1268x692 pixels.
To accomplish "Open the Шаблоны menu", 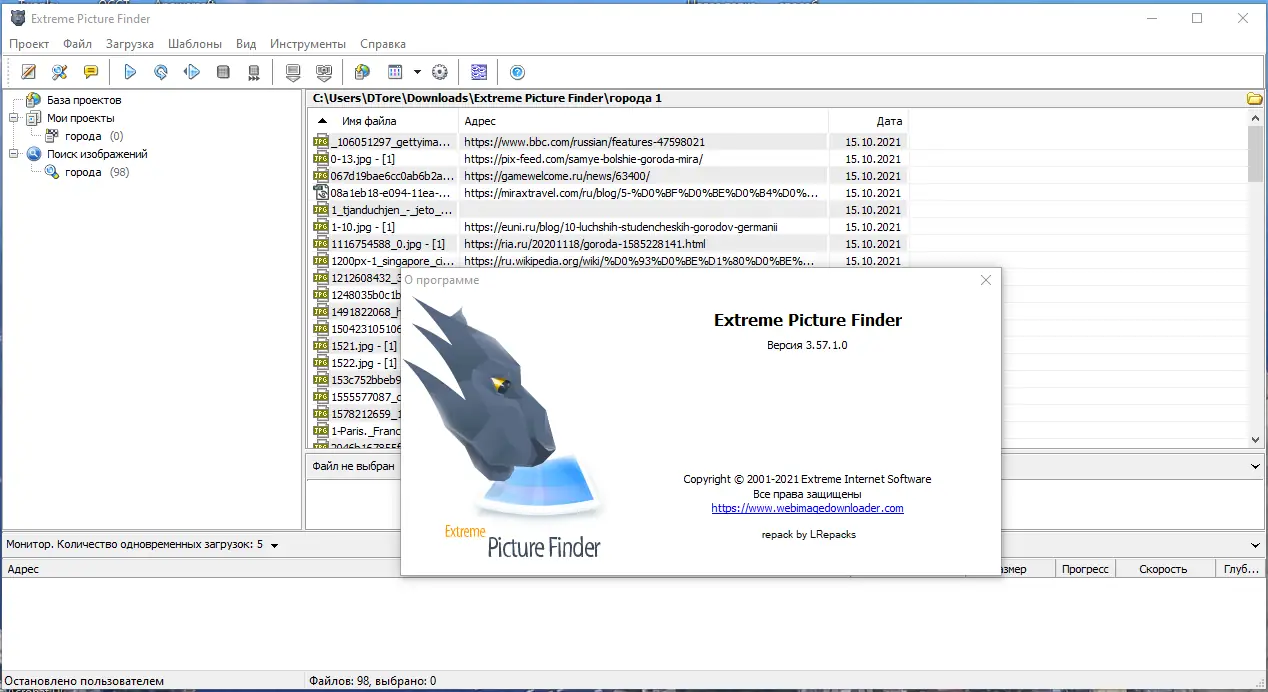I will [194, 44].
